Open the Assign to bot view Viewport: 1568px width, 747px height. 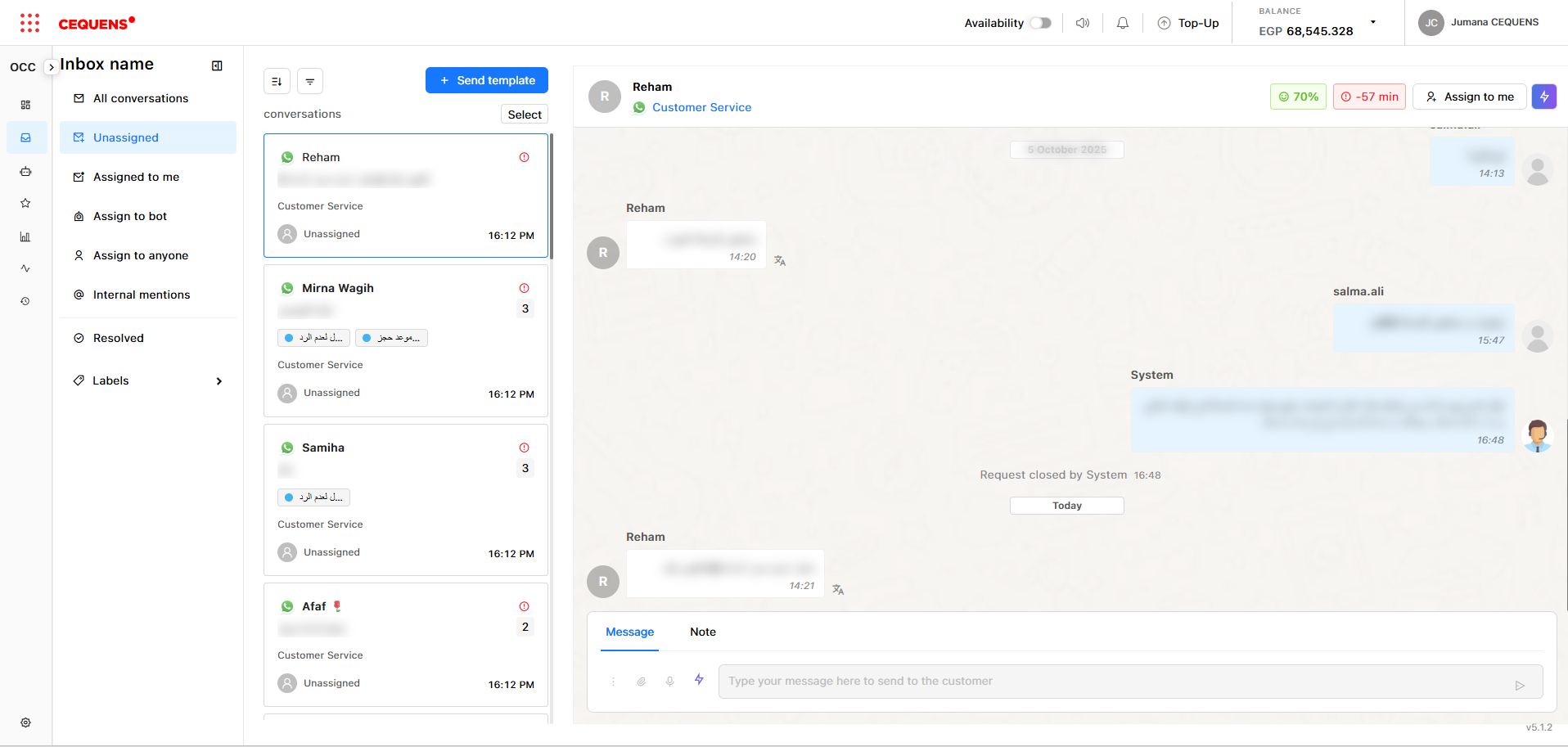click(148, 216)
